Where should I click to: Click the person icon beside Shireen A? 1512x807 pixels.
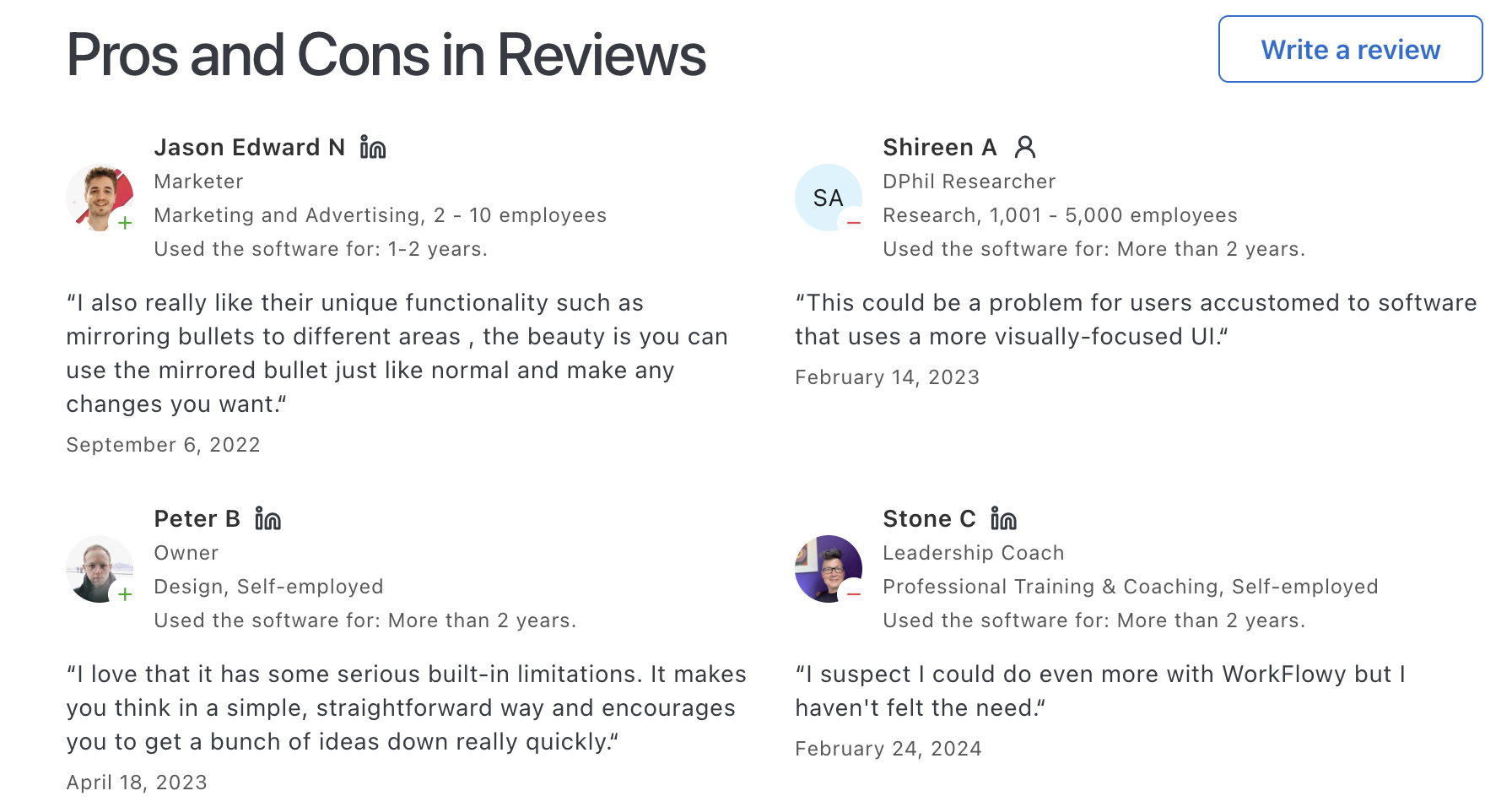pyautogui.click(x=1025, y=146)
